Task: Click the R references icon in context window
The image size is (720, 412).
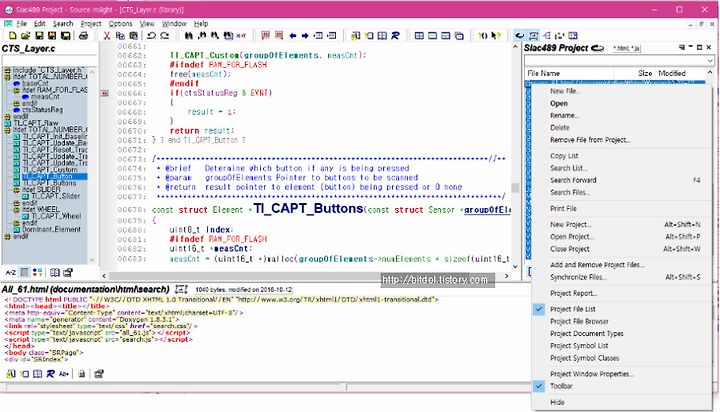Action: click(51, 374)
